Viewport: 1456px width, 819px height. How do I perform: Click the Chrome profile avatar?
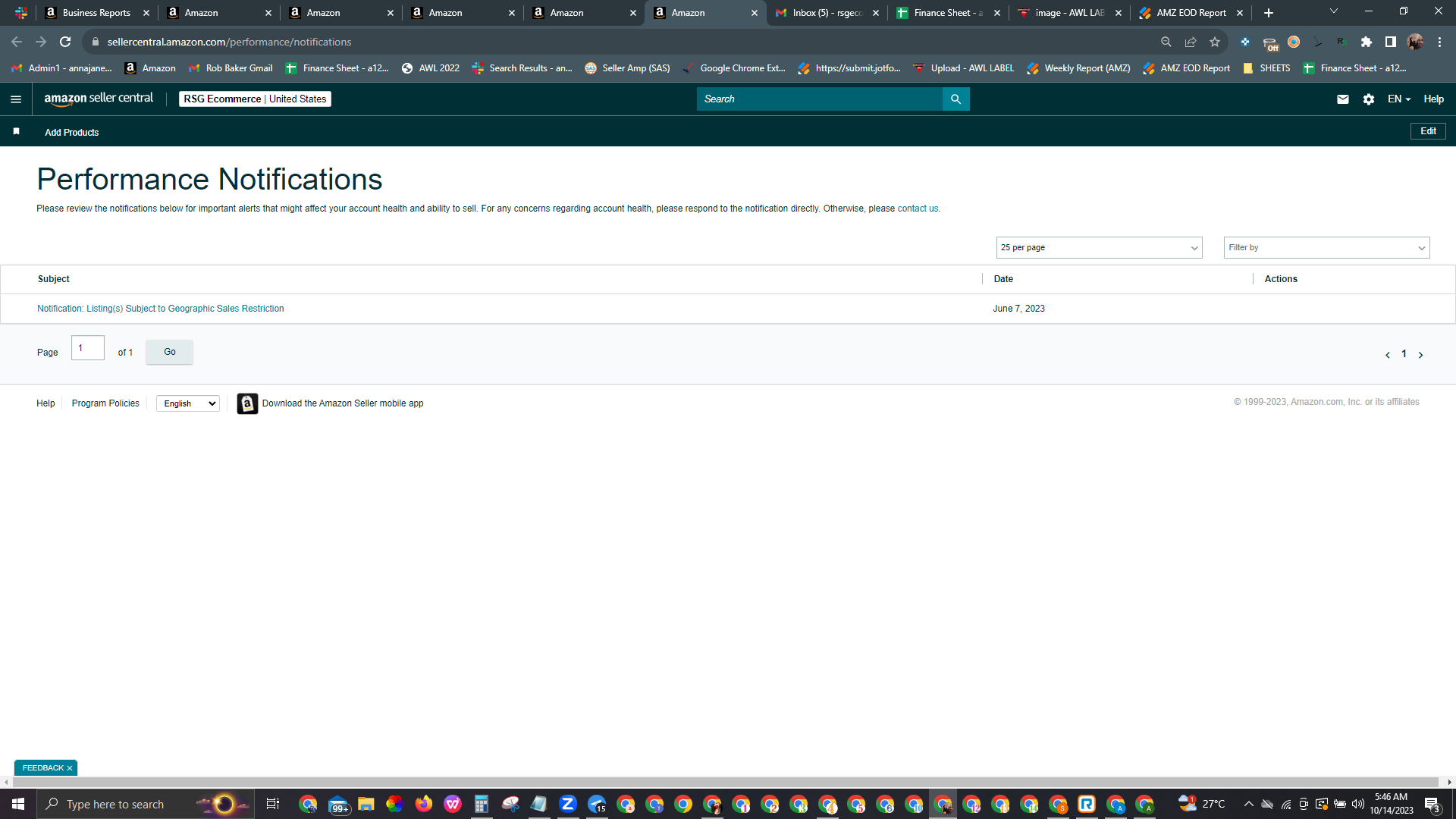(x=1415, y=42)
